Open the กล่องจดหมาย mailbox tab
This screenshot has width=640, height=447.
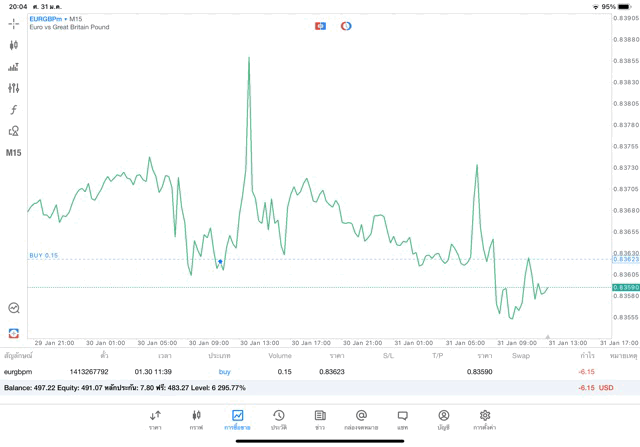tap(361, 419)
